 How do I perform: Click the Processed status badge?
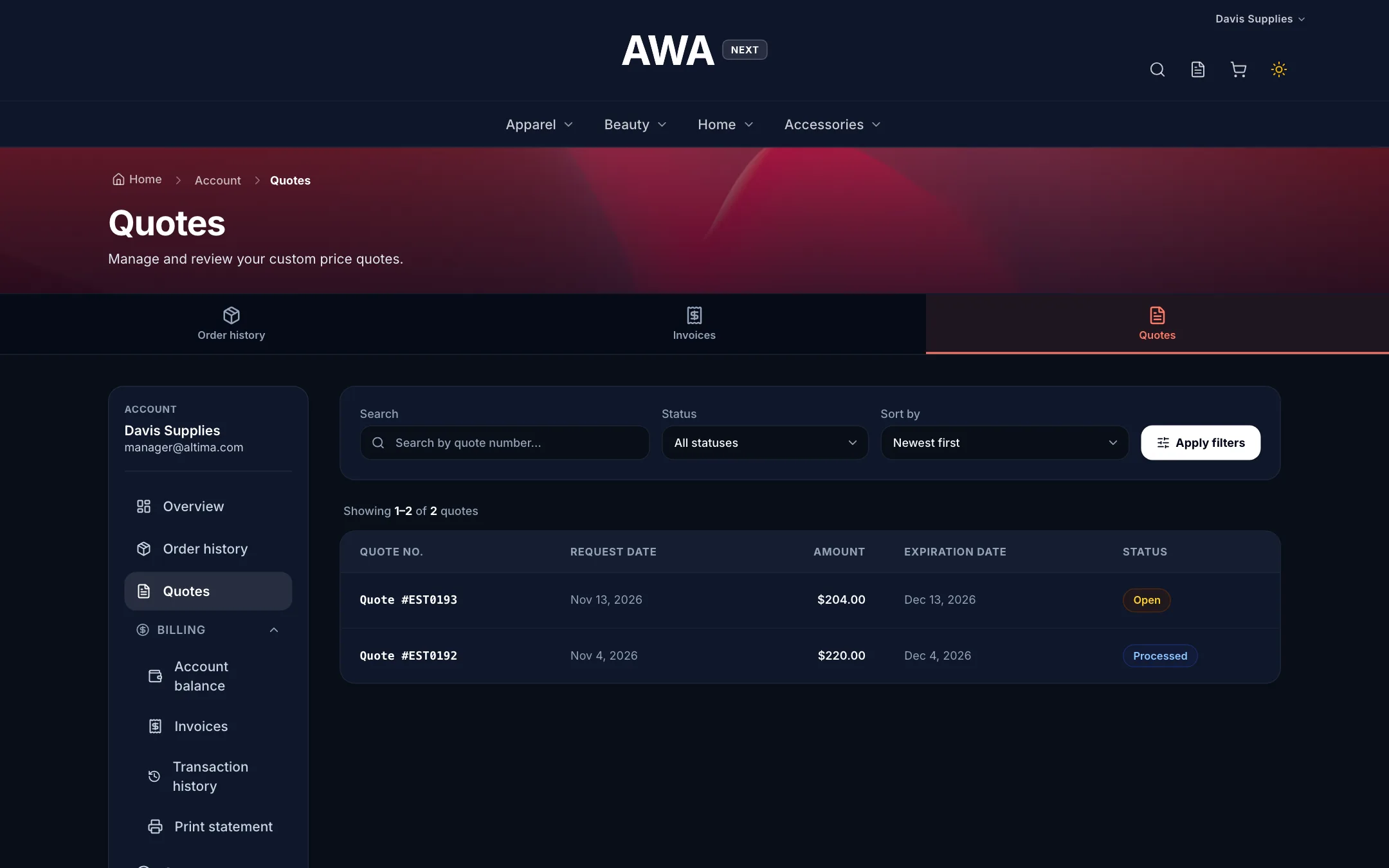[x=1160, y=656]
